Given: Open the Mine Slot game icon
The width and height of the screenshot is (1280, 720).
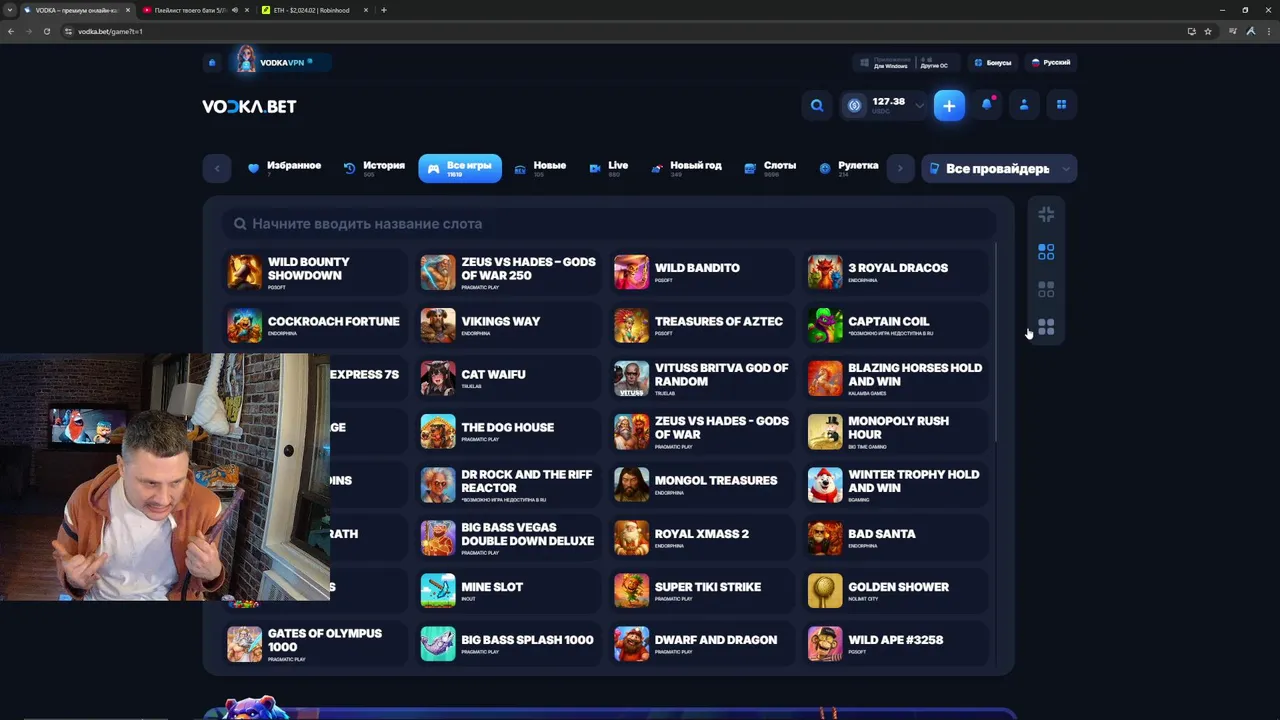Looking at the screenshot, I should (438, 590).
